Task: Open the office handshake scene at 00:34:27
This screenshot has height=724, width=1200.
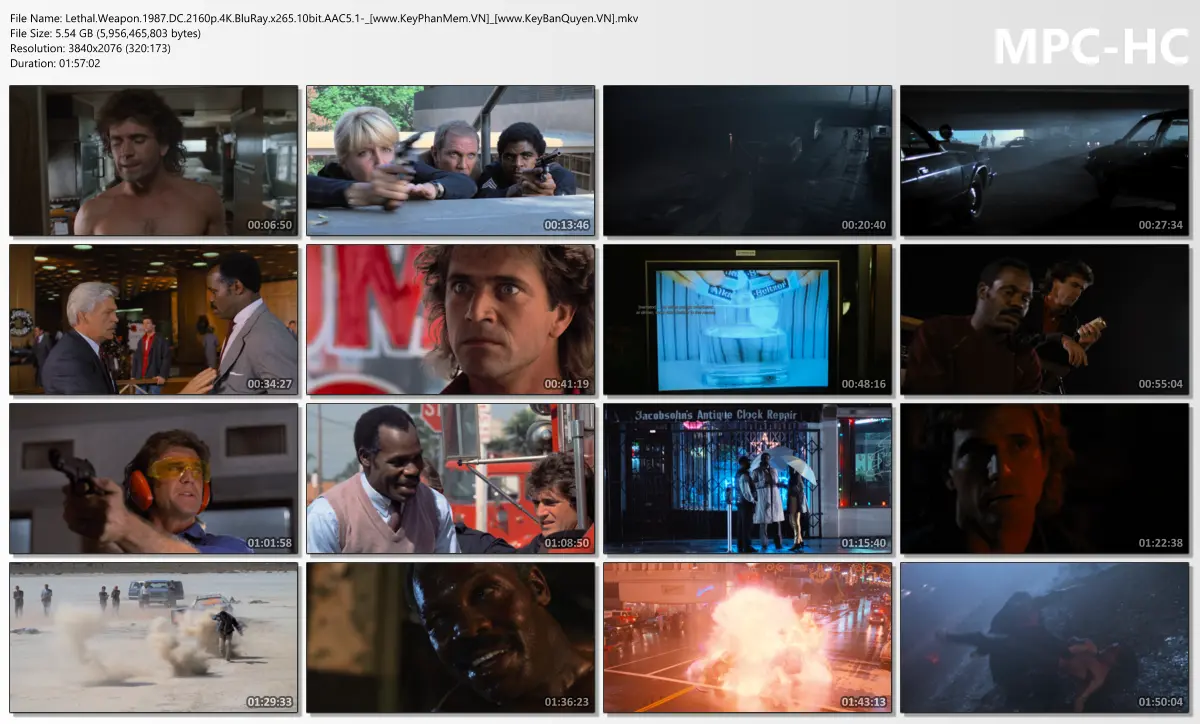Action: point(153,319)
